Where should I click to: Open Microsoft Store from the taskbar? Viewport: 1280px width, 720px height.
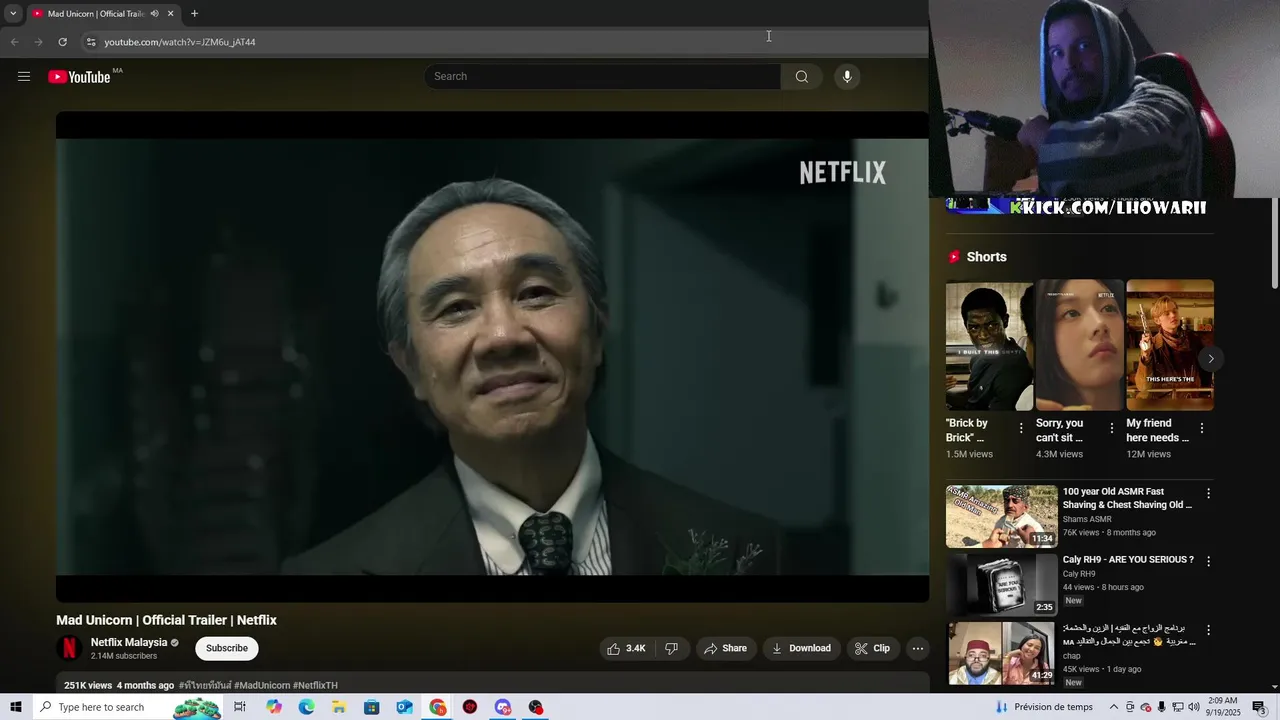pos(371,707)
